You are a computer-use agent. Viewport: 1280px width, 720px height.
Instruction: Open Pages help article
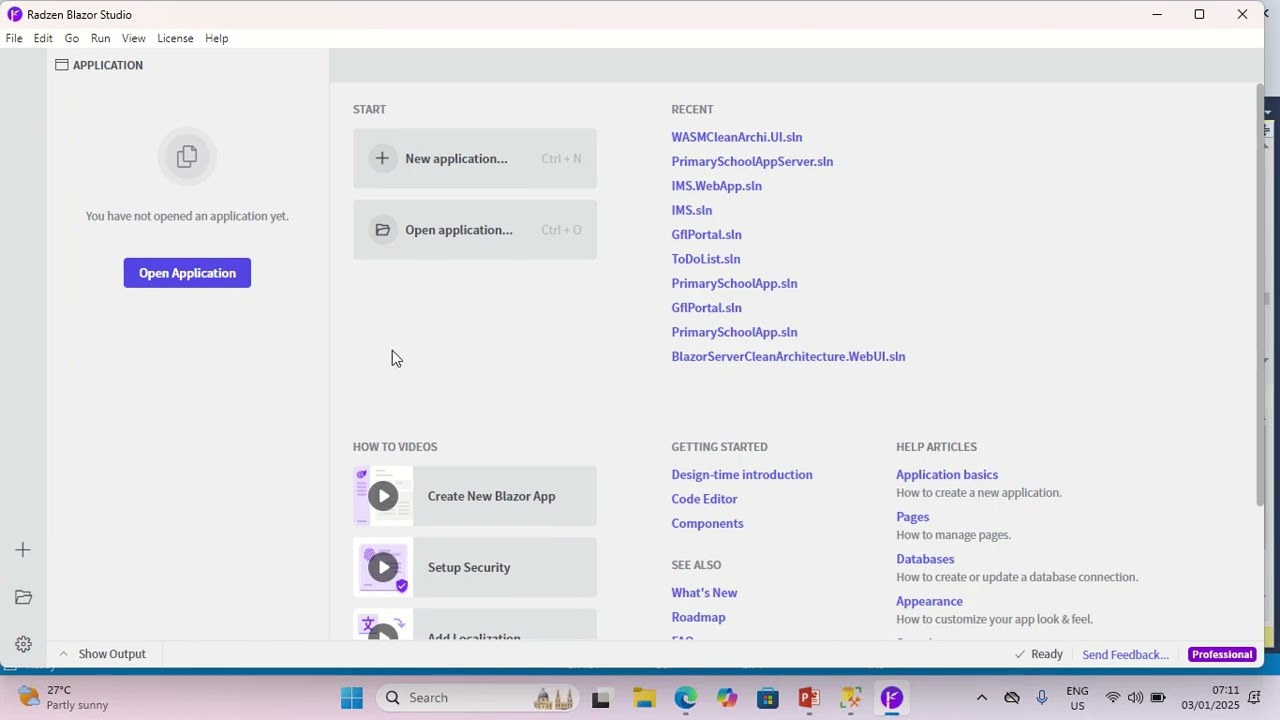point(913,517)
